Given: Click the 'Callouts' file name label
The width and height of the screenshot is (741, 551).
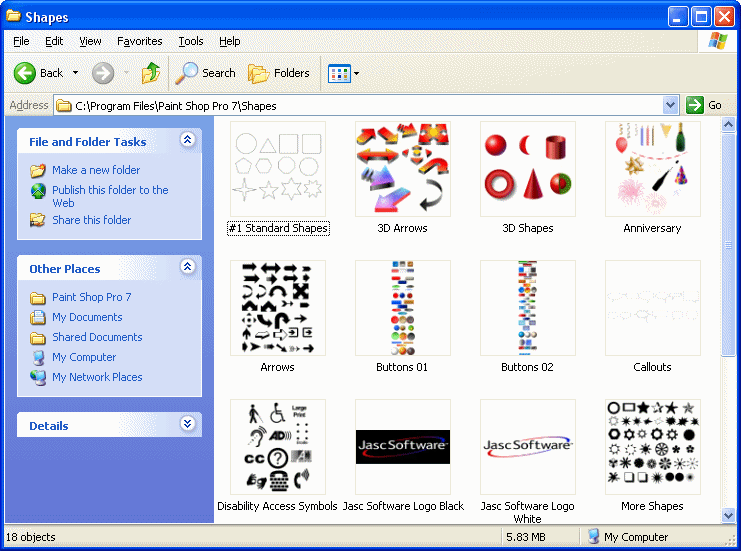Looking at the screenshot, I should click(652, 367).
